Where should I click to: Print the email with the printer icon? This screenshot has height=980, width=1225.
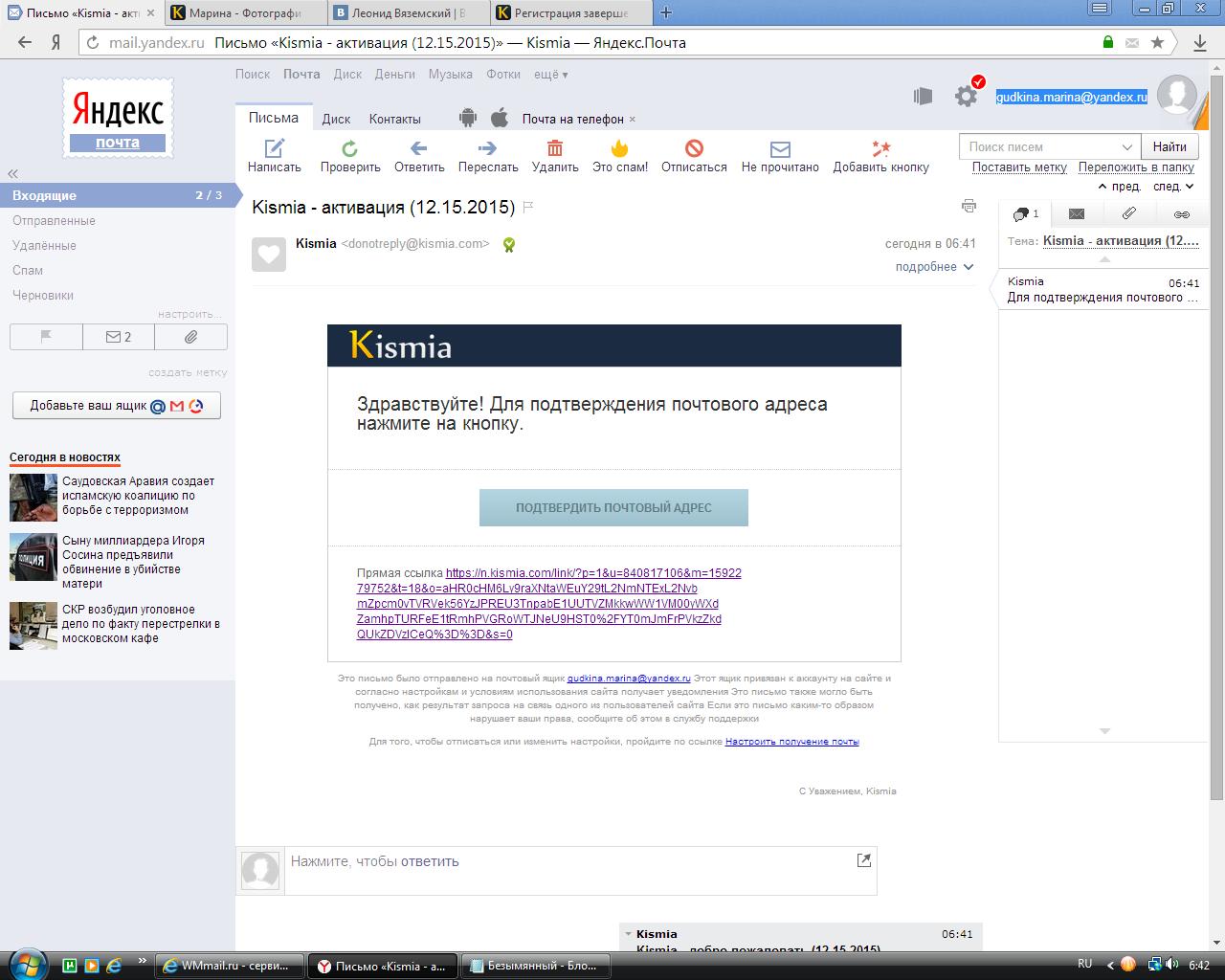tap(969, 206)
